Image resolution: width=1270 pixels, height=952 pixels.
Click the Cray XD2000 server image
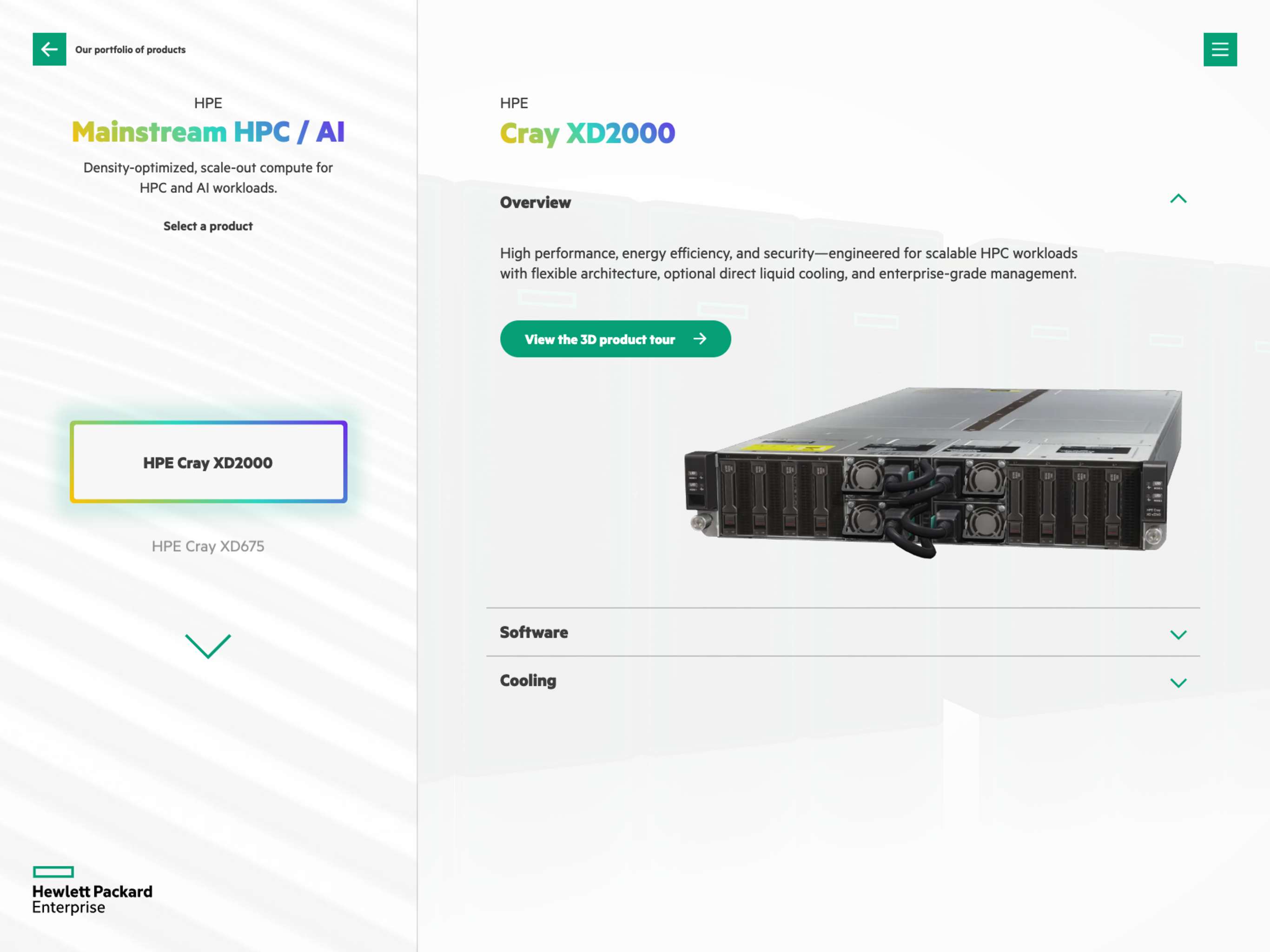click(x=933, y=473)
